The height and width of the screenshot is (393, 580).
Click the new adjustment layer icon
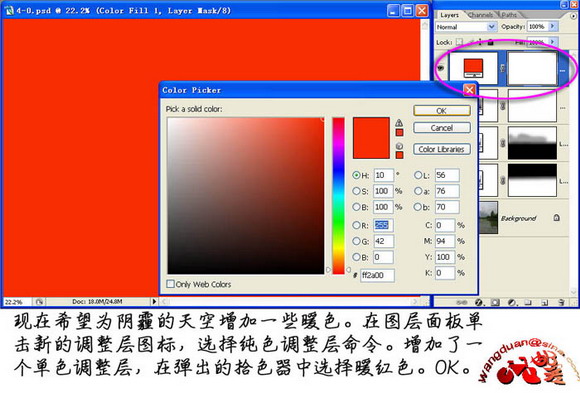[x=512, y=303]
